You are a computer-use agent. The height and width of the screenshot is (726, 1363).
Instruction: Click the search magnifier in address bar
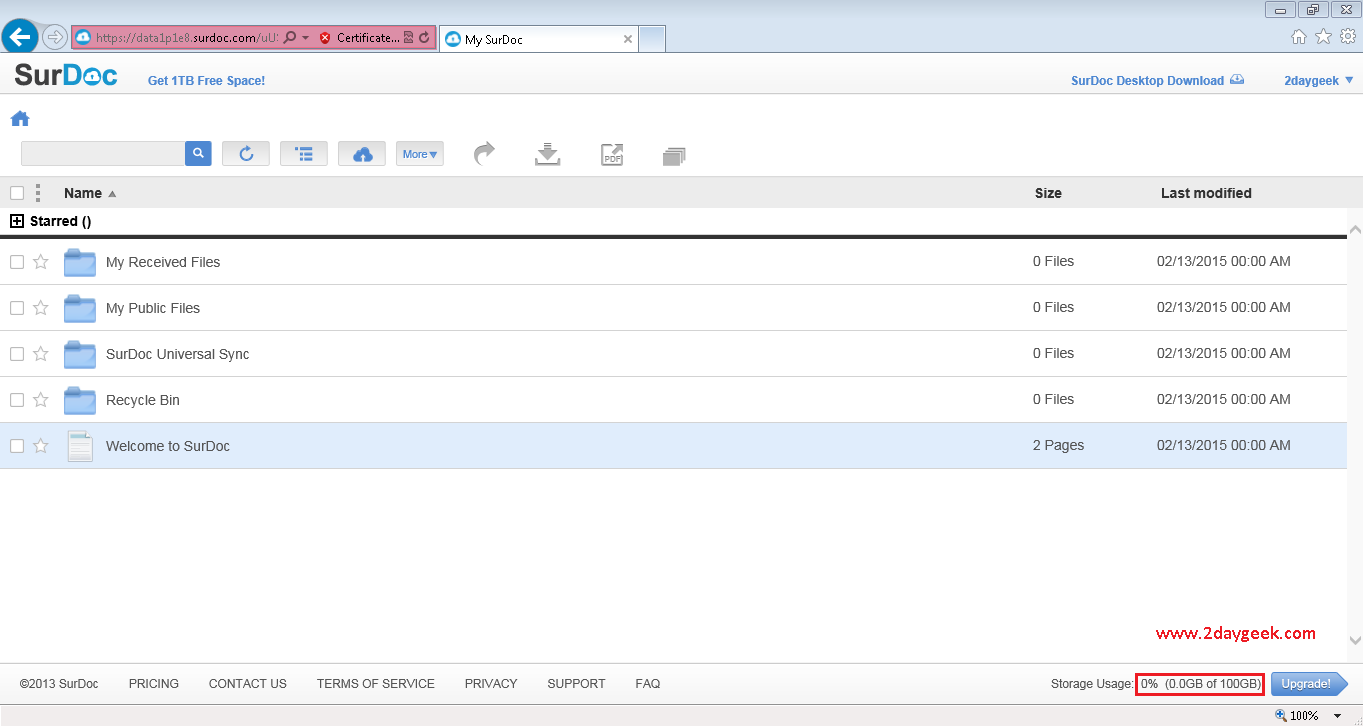[290, 38]
